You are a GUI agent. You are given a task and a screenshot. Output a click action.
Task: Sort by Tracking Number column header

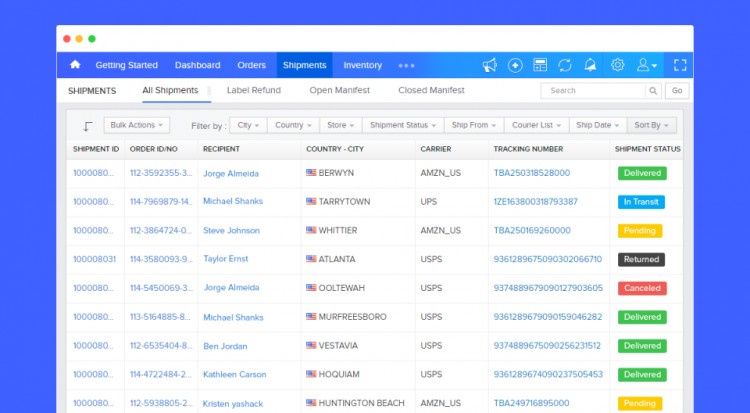[x=528, y=149]
